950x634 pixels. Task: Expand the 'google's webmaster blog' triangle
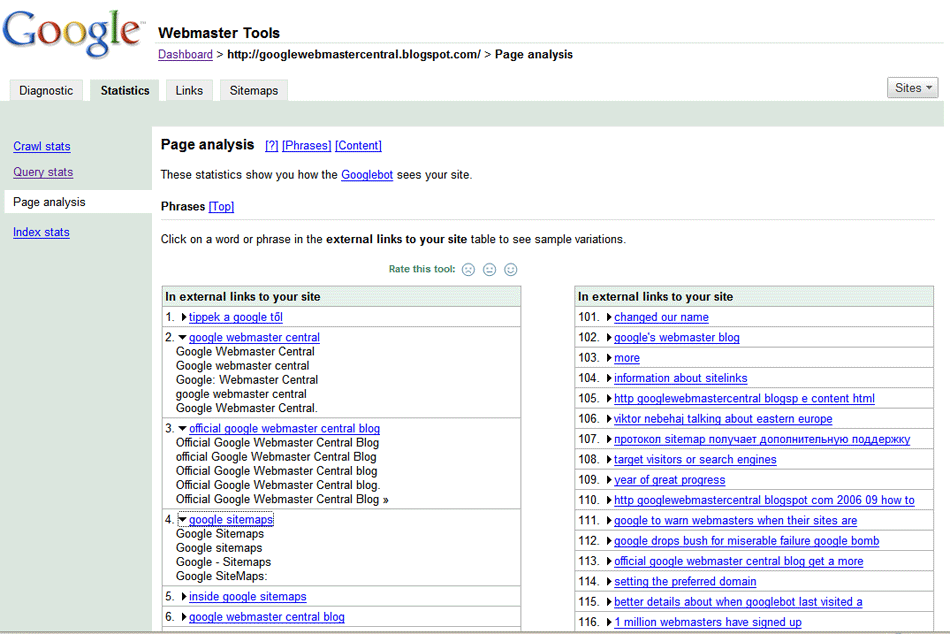tap(609, 338)
